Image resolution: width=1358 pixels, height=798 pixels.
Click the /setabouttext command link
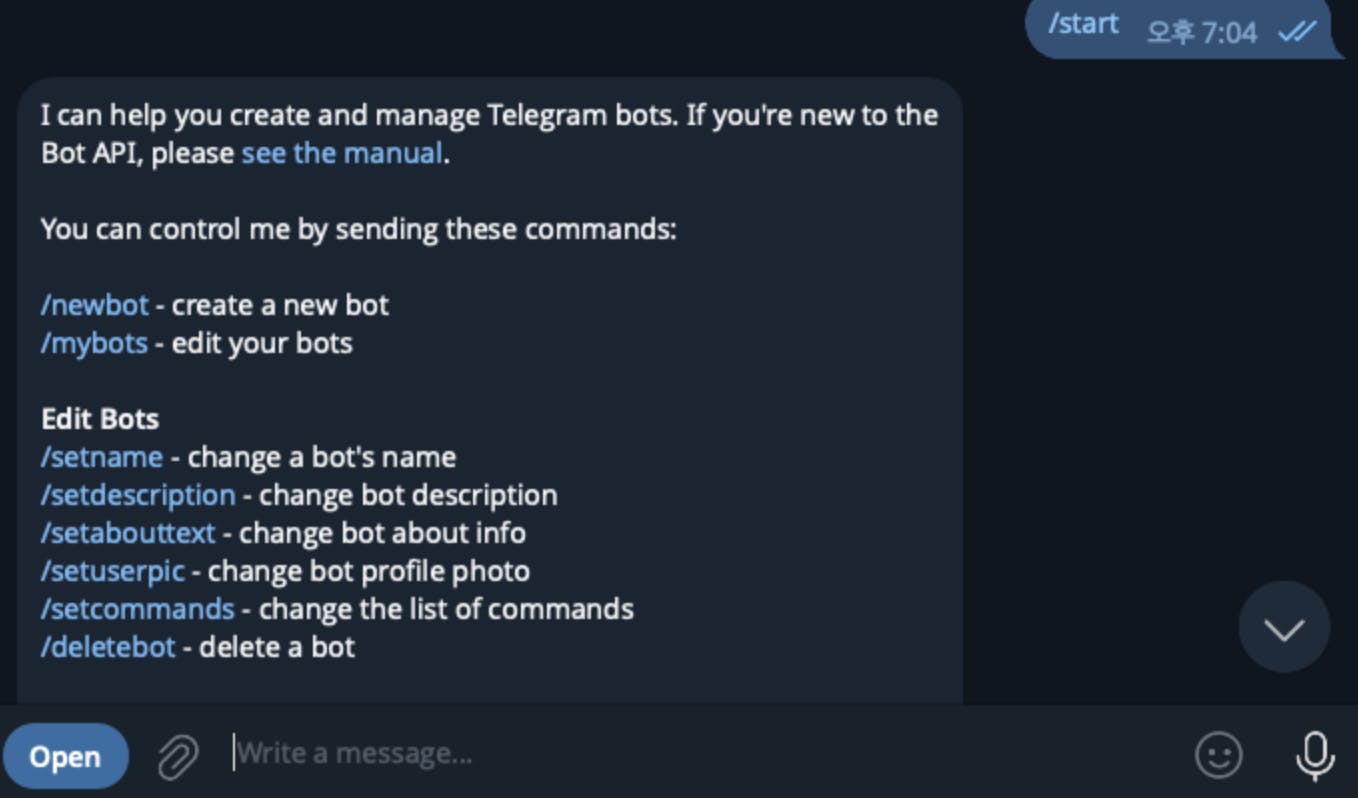(128, 533)
